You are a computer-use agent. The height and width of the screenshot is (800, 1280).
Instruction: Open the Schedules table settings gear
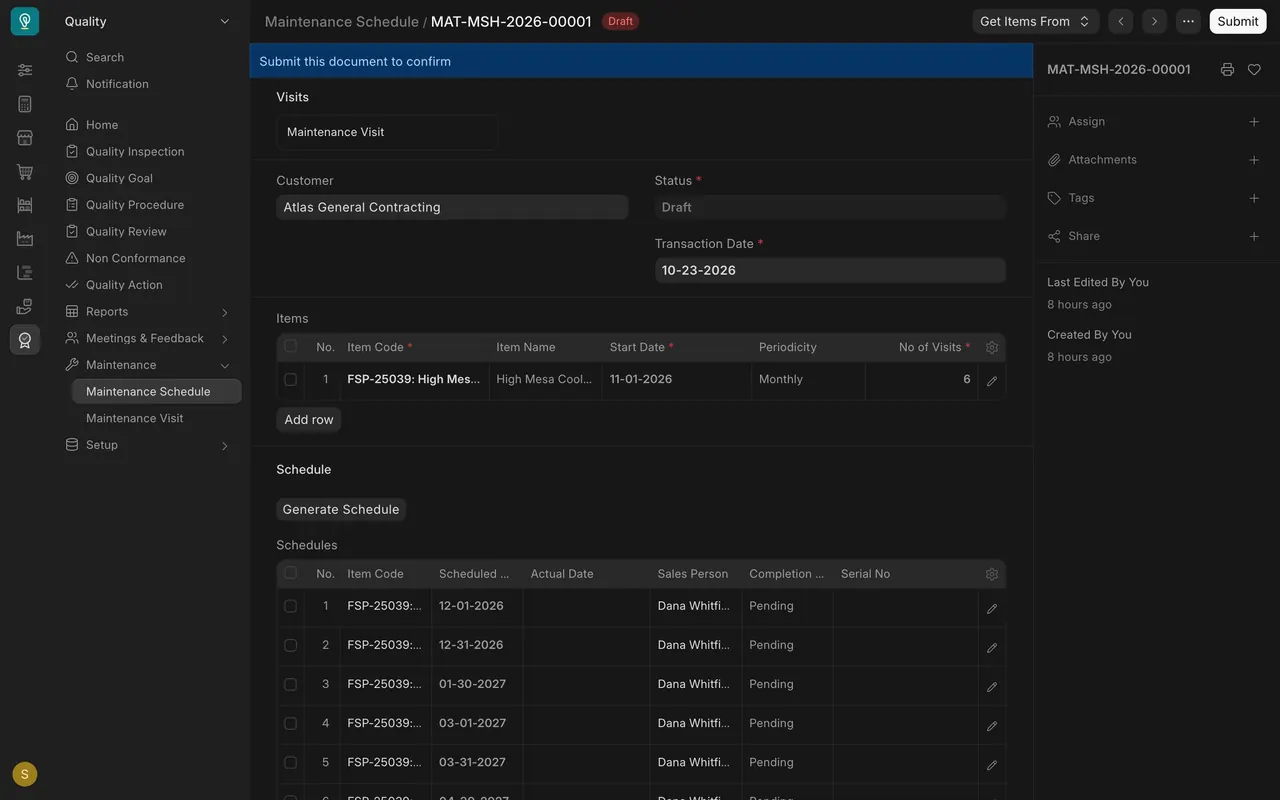(992, 574)
